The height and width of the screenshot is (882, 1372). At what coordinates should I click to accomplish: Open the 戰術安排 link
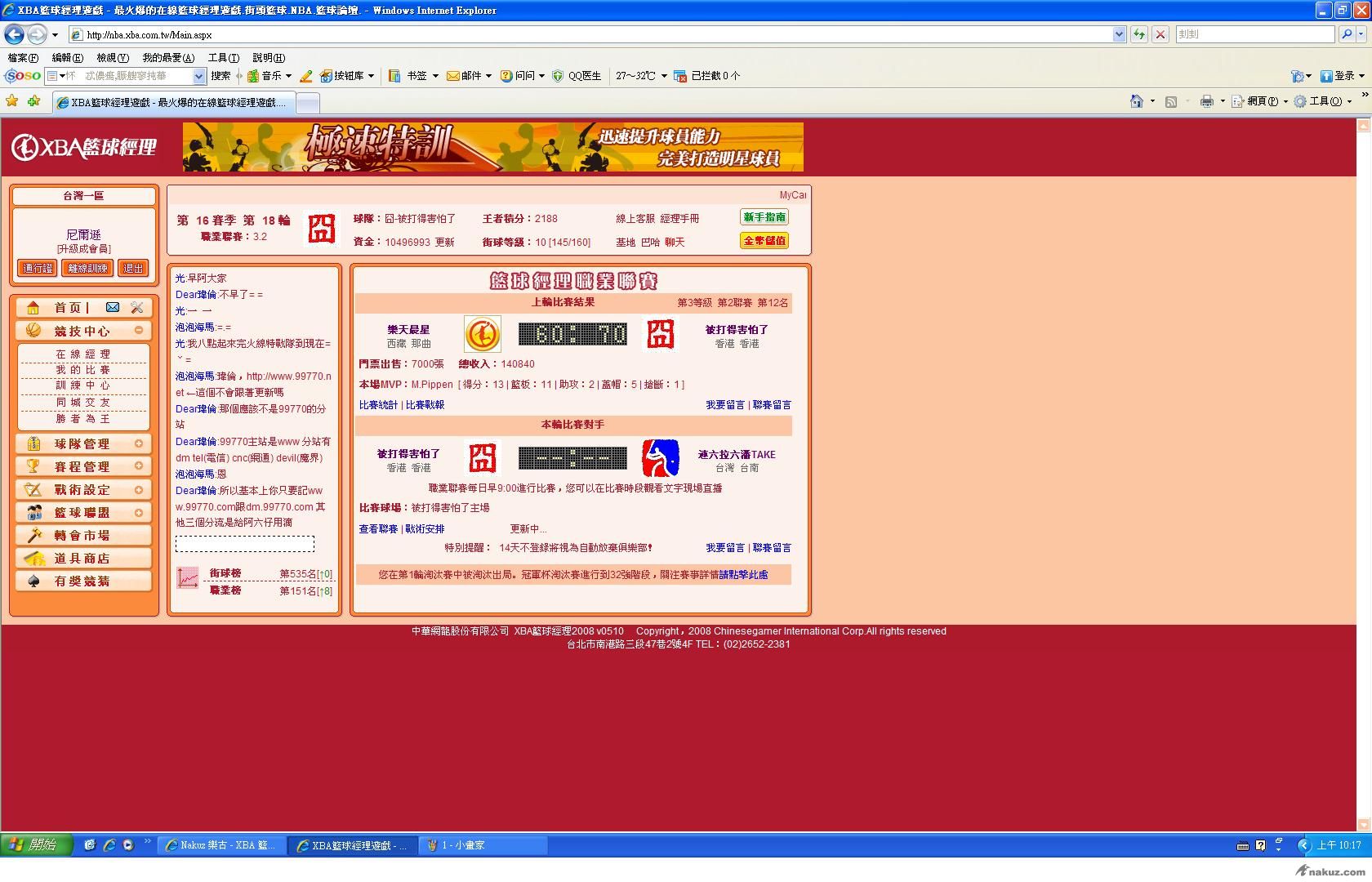pos(425,529)
